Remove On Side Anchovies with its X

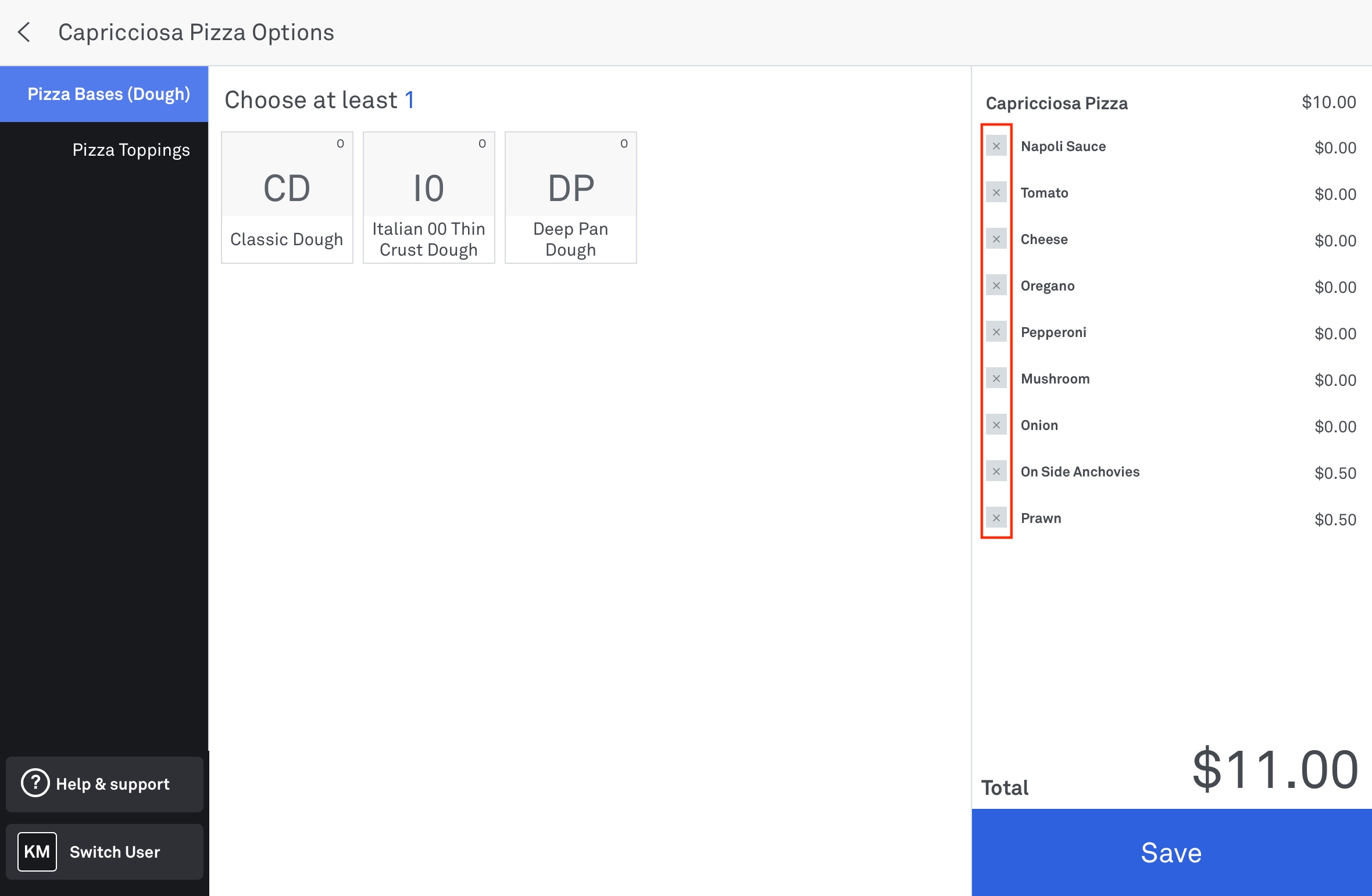(x=996, y=471)
